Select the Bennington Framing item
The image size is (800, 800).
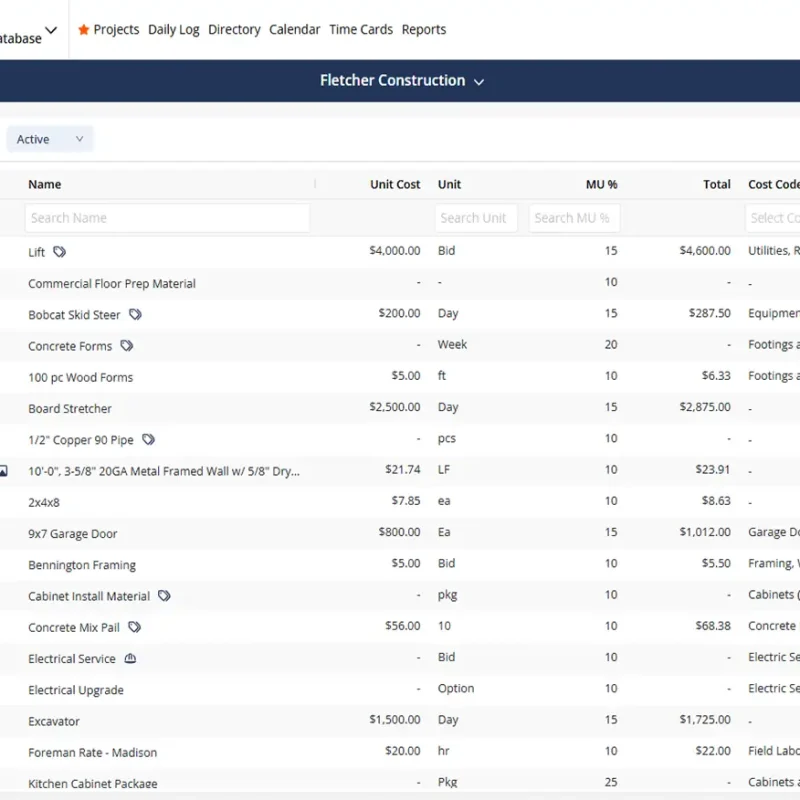point(82,565)
